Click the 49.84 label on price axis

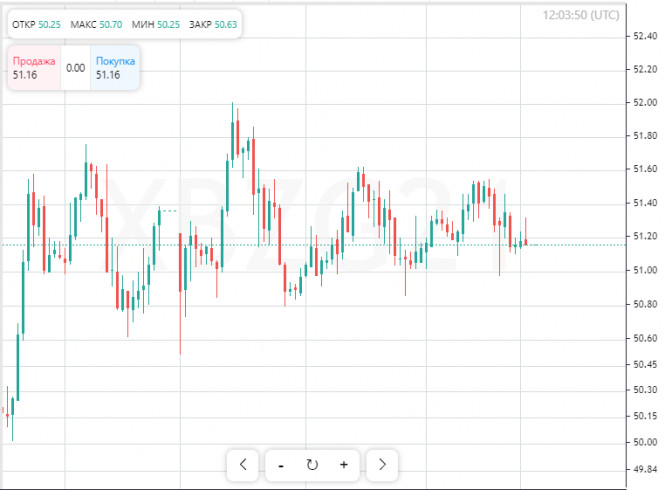tap(645, 469)
